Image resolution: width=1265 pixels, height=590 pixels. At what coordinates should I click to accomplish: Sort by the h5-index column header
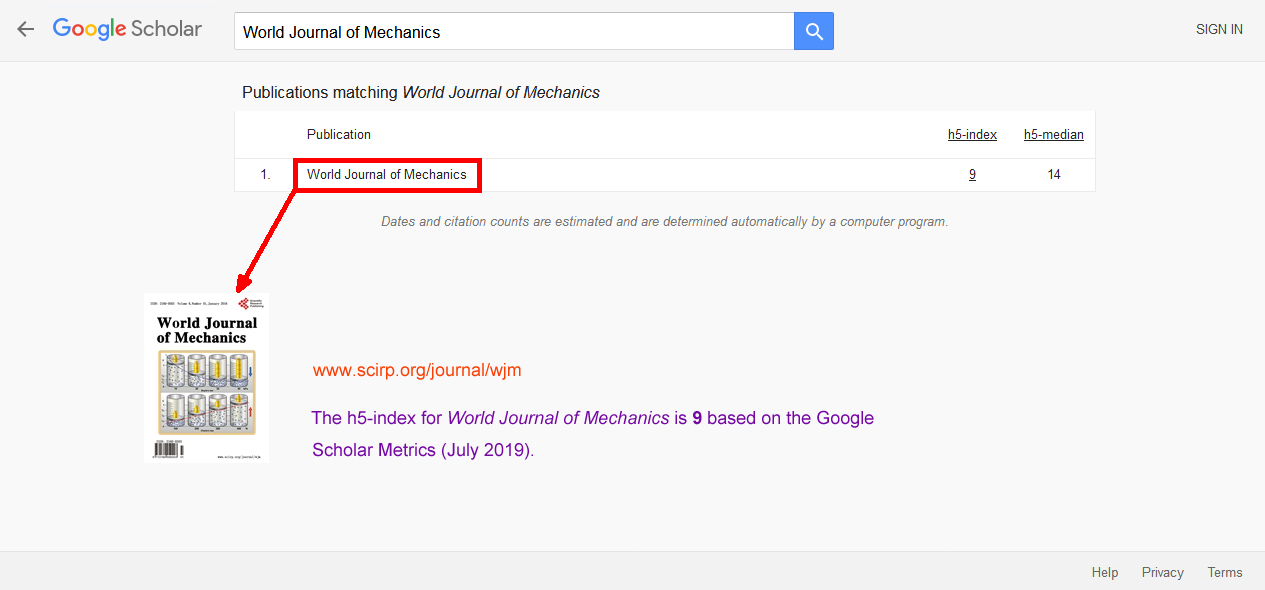(x=972, y=134)
